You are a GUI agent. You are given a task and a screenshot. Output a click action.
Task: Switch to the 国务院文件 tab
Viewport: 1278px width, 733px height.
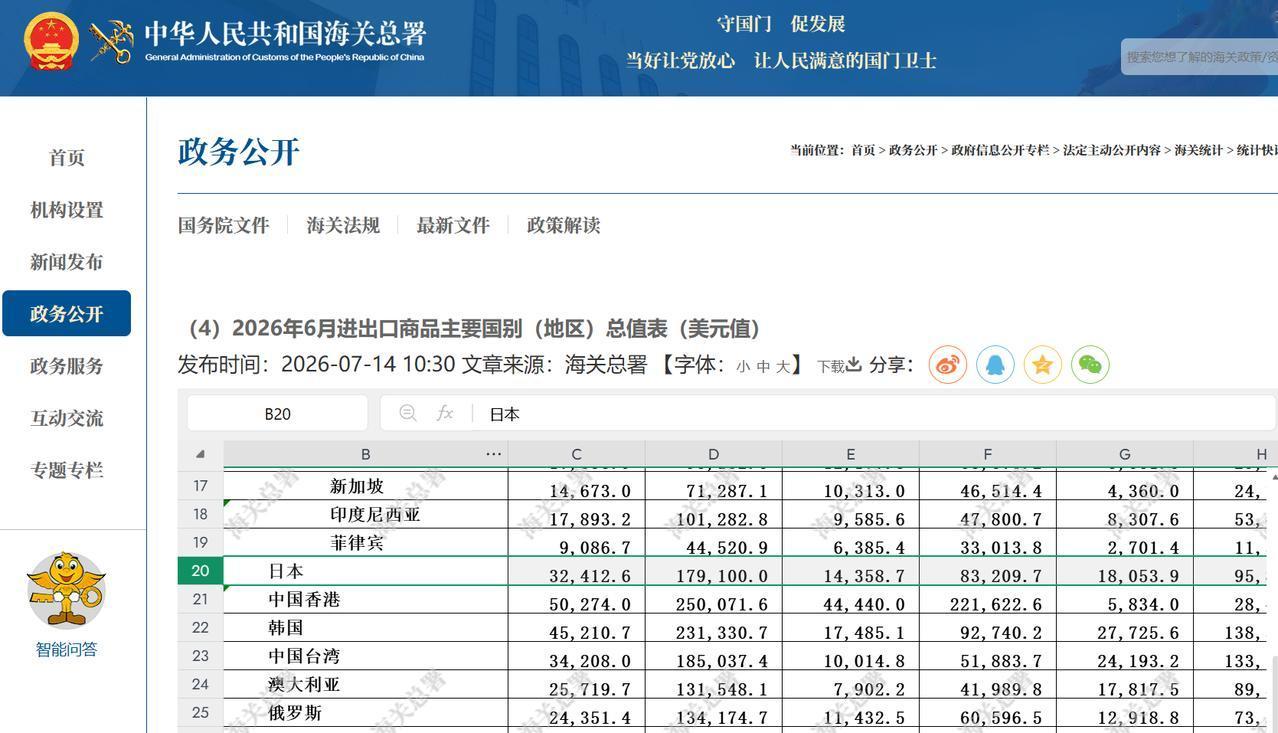point(223,225)
